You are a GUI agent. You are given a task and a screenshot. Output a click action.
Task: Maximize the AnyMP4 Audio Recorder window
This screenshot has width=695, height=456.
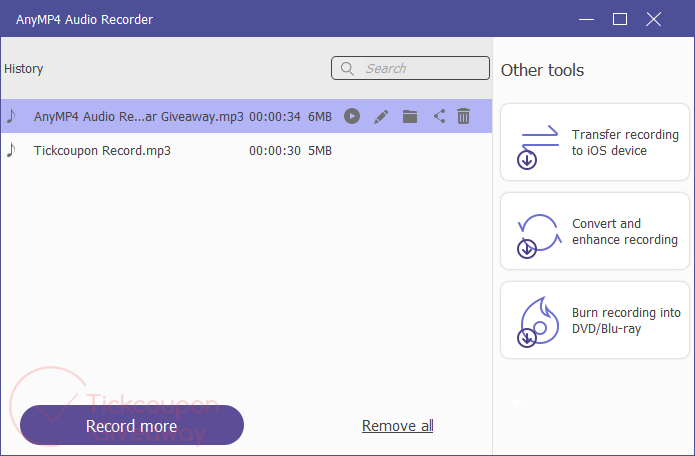tap(620, 19)
